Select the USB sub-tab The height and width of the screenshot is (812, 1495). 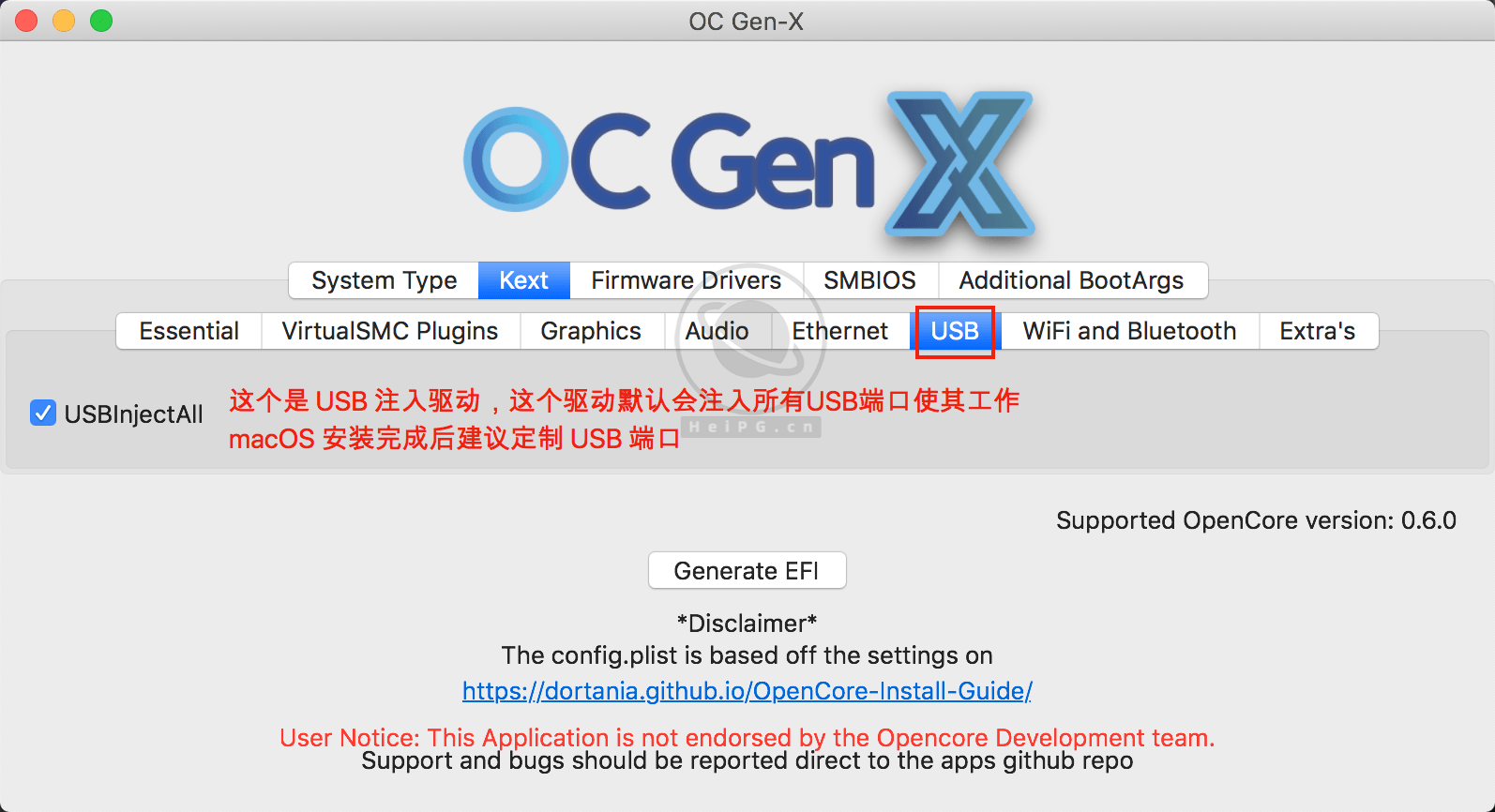click(955, 331)
